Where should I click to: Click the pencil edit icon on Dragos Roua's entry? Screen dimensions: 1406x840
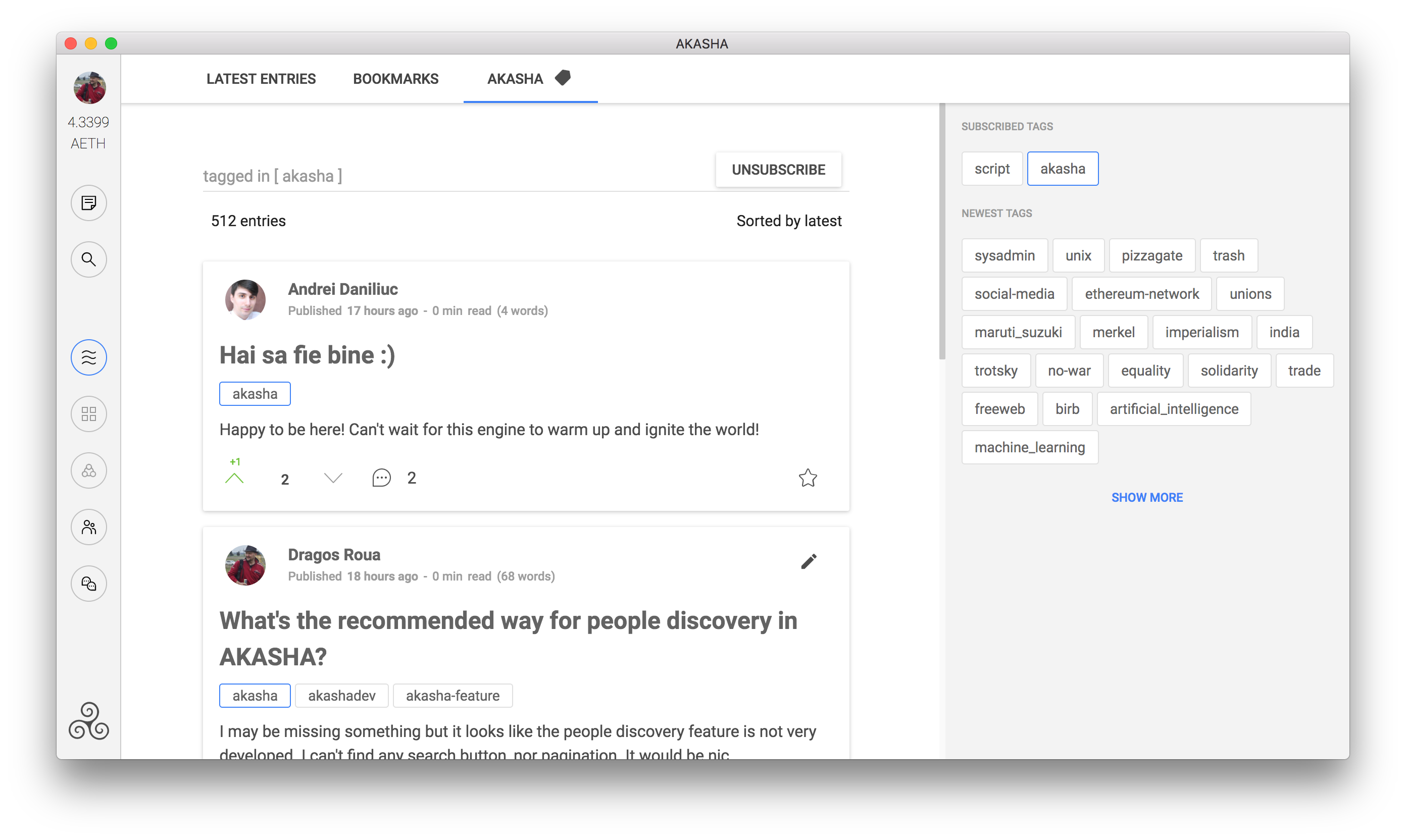click(x=808, y=561)
